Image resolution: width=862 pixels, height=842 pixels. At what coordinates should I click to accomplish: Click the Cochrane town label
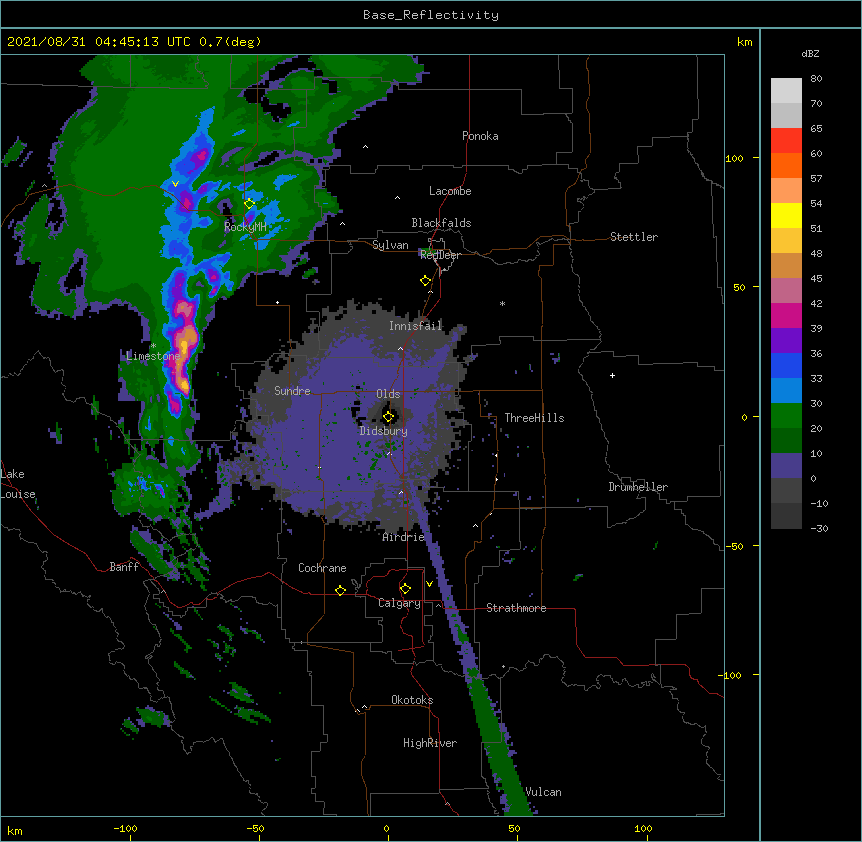(x=322, y=568)
